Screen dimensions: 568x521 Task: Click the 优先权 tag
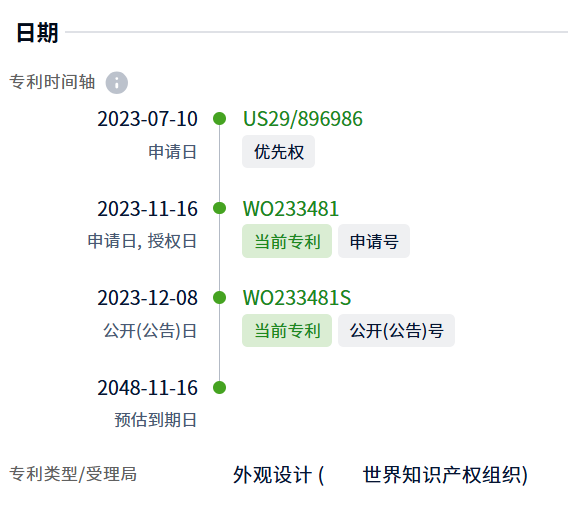(279, 151)
